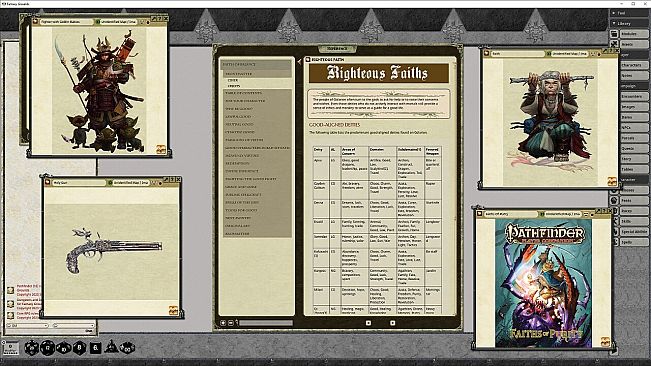The image size is (651, 366).
Task: Open the chat mode dropdown
Action: pyautogui.click(x=27, y=326)
